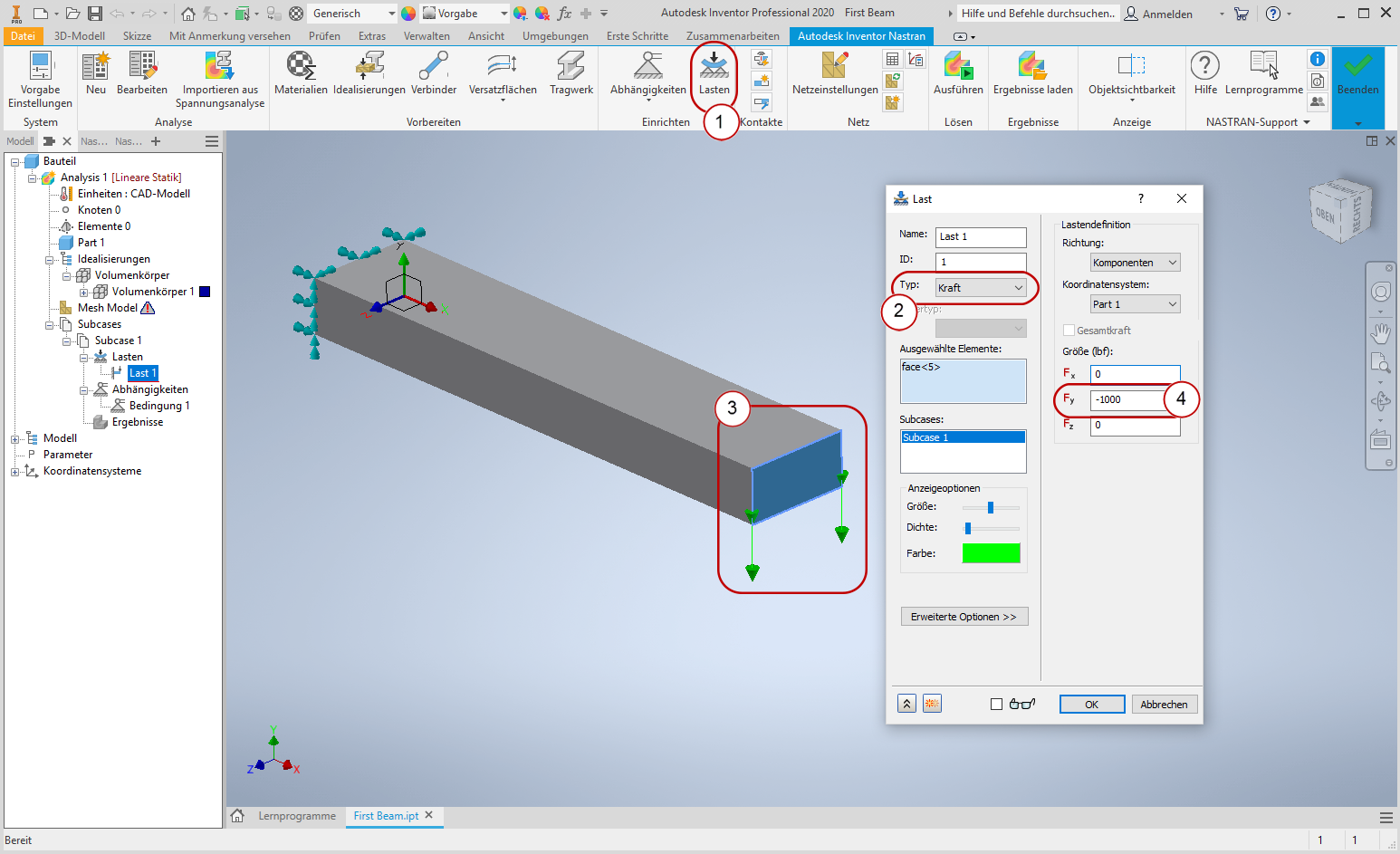Open Vorgabe Einstellungen in the System group
The width and height of the screenshot is (1400, 854).
tap(40, 79)
